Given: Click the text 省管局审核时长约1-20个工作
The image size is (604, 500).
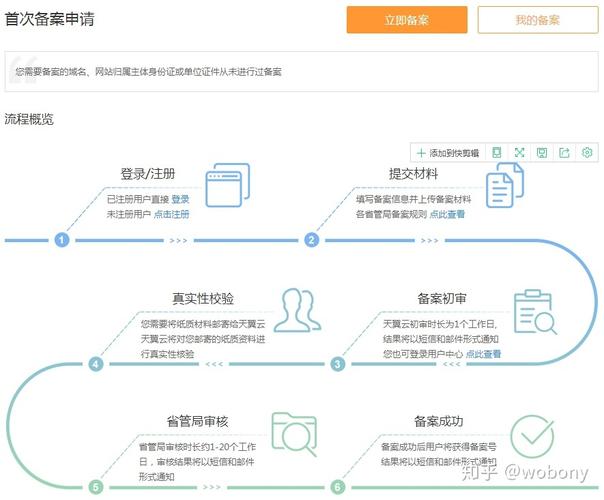Looking at the screenshot, I should tap(197, 447).
